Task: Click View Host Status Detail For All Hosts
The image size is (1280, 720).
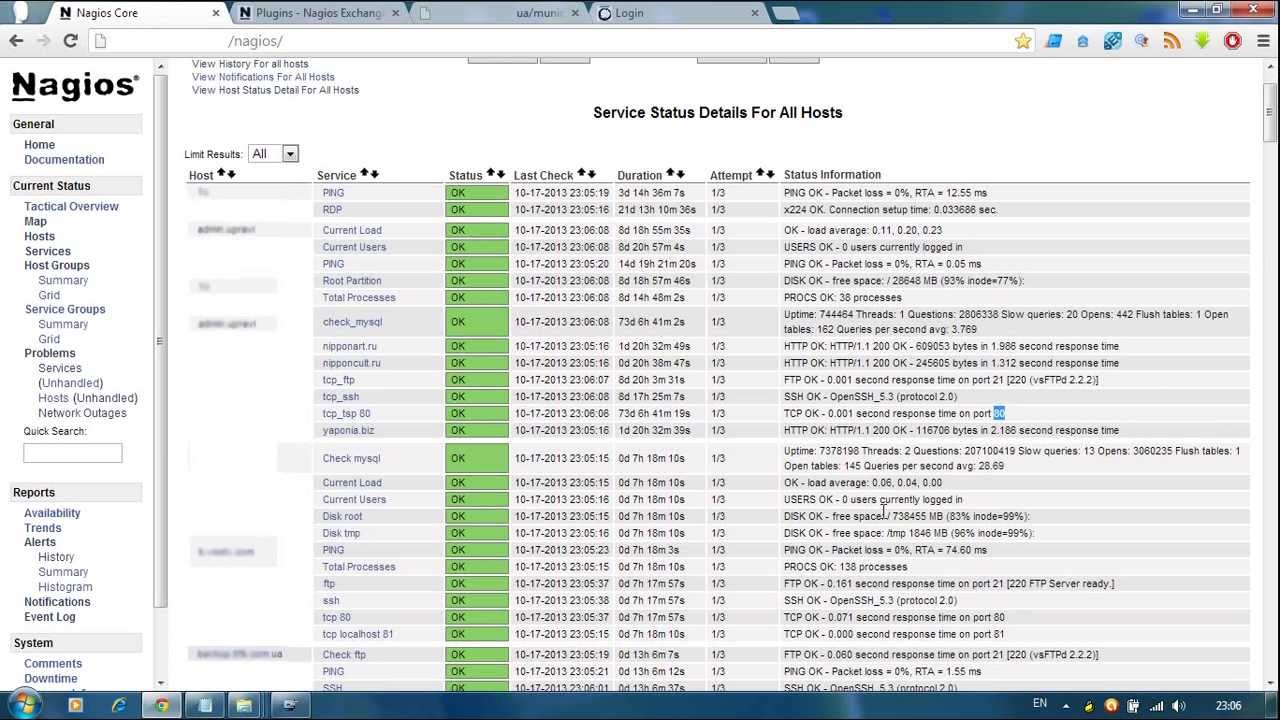Action: (x=275, y=90)
